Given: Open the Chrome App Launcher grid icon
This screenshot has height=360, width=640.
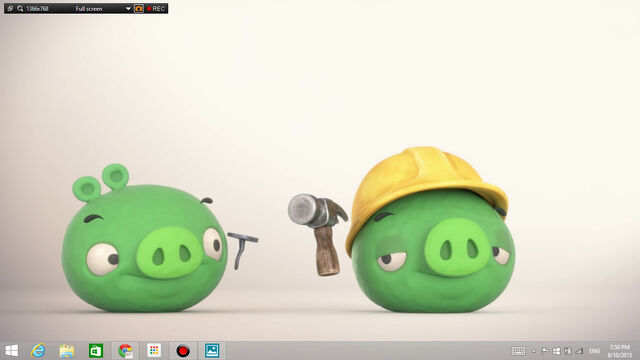Looking at the screenshot, I should coord(154,351).
